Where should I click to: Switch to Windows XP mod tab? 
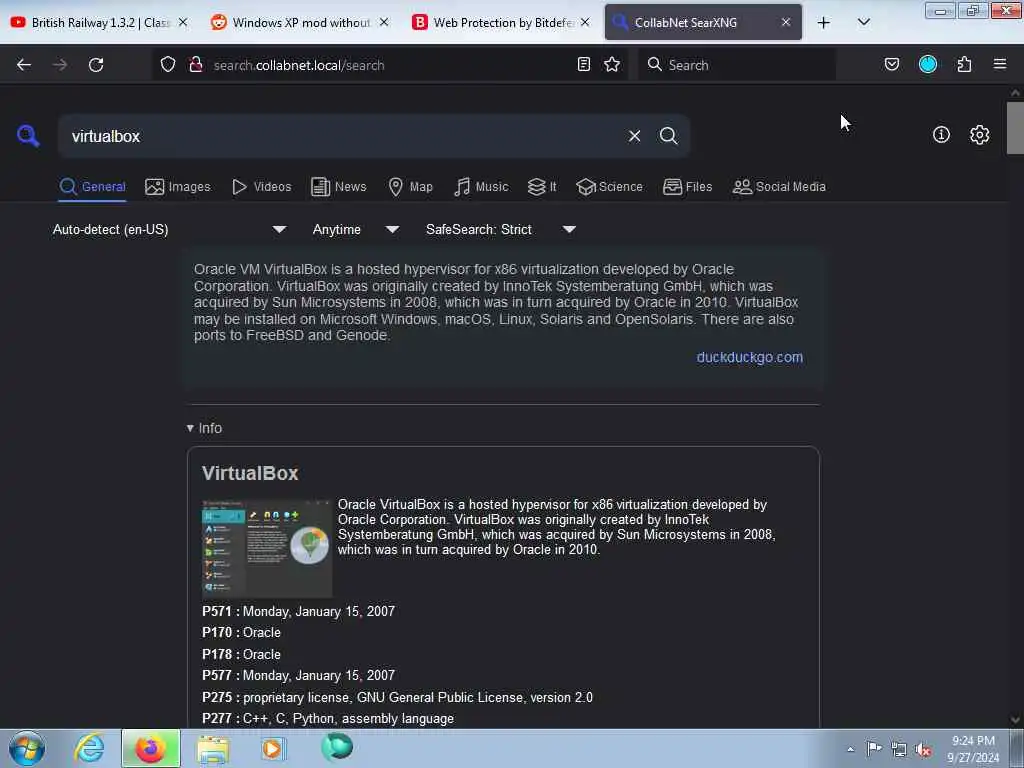pos(300,22)
